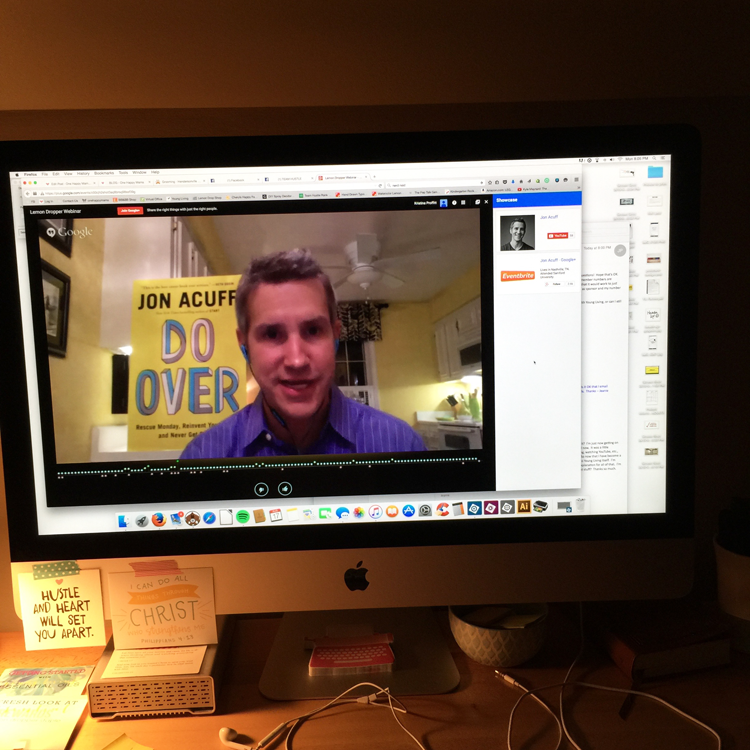This screenshot has width=750, height=750.
Task: Open Notes app in the Dock
Action: [x=292, y=515]
